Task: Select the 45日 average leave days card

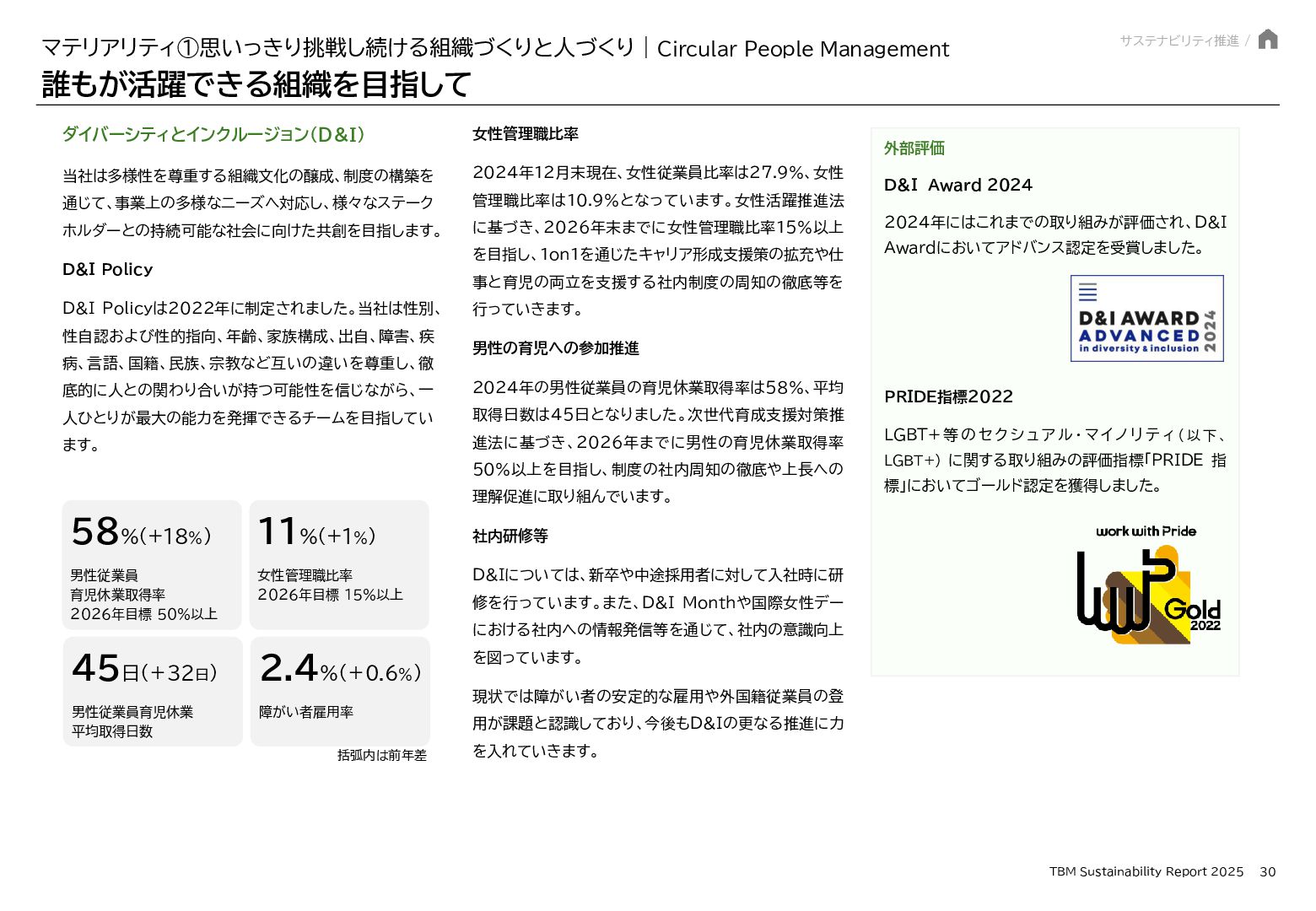Action: pos(153,692)
